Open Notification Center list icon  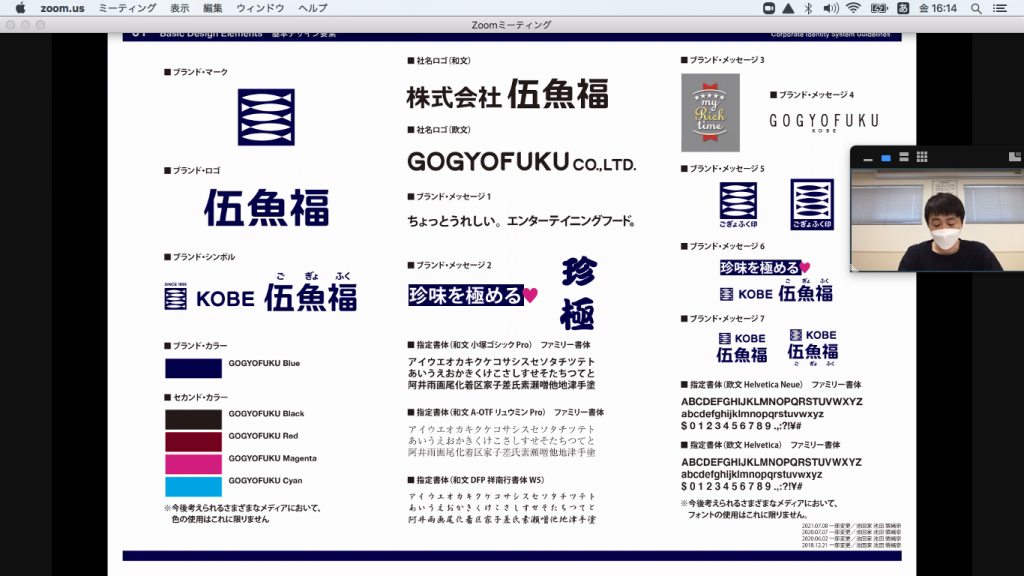[1000, 8]
